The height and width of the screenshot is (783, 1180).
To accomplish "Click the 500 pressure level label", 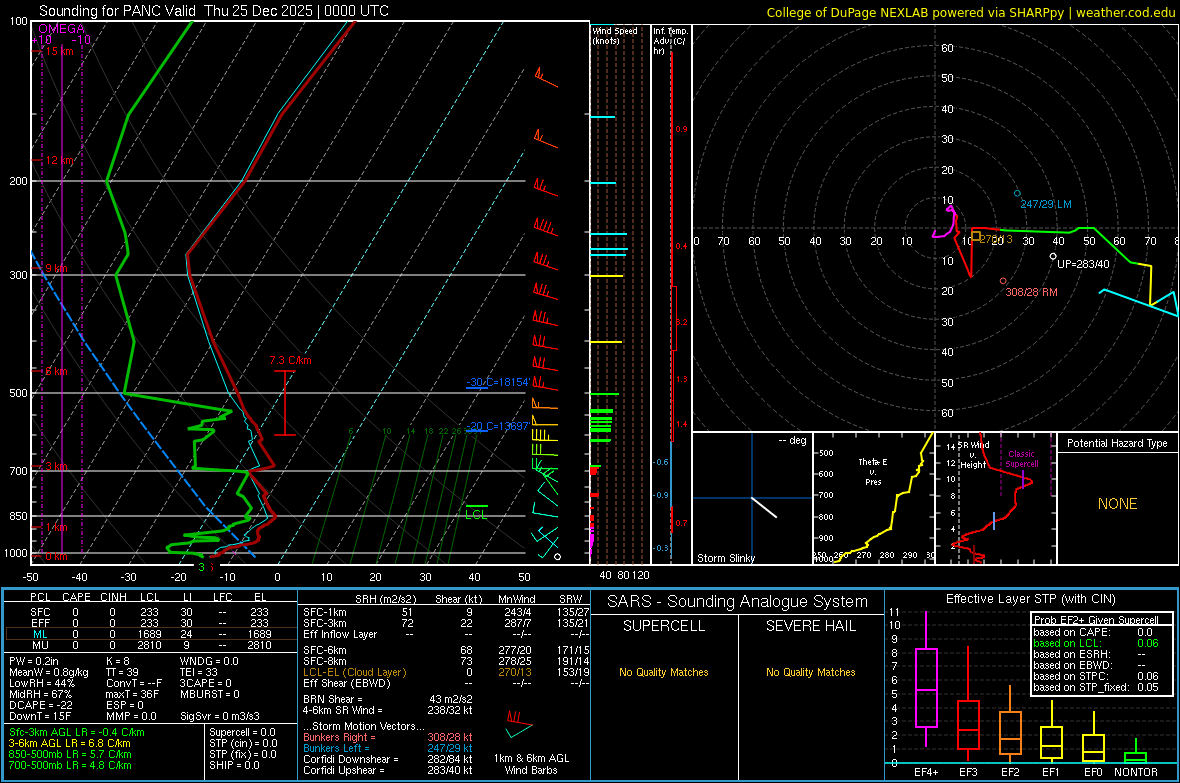I will click(x=18, y=393).
